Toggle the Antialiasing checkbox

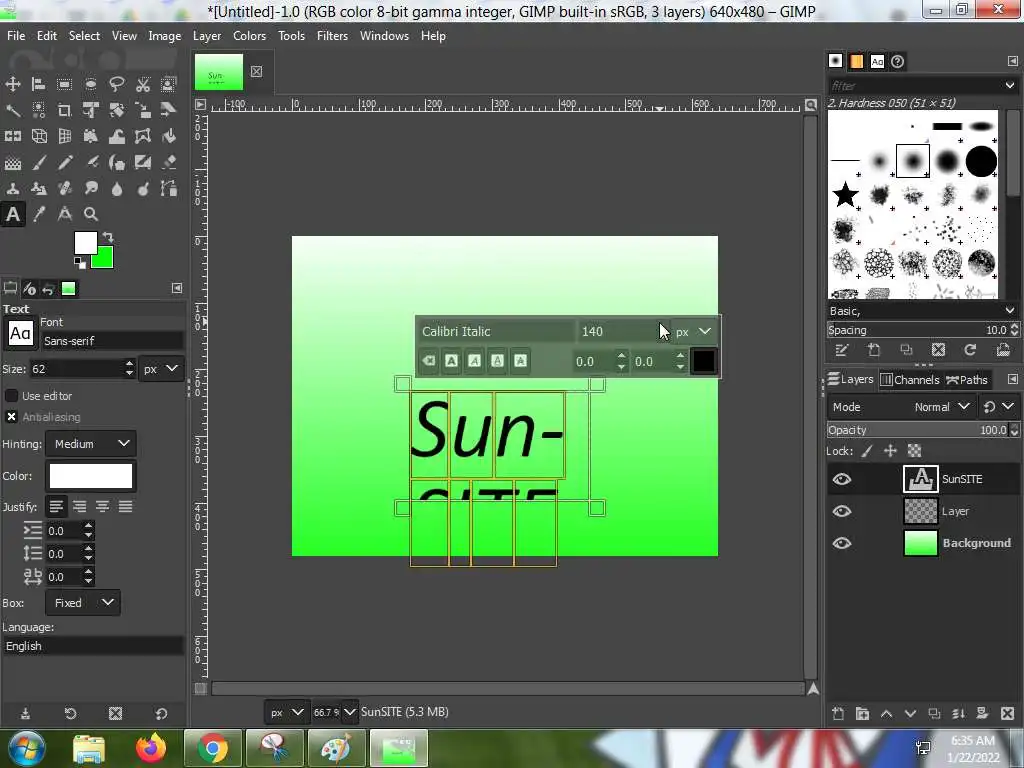point(11,417)
